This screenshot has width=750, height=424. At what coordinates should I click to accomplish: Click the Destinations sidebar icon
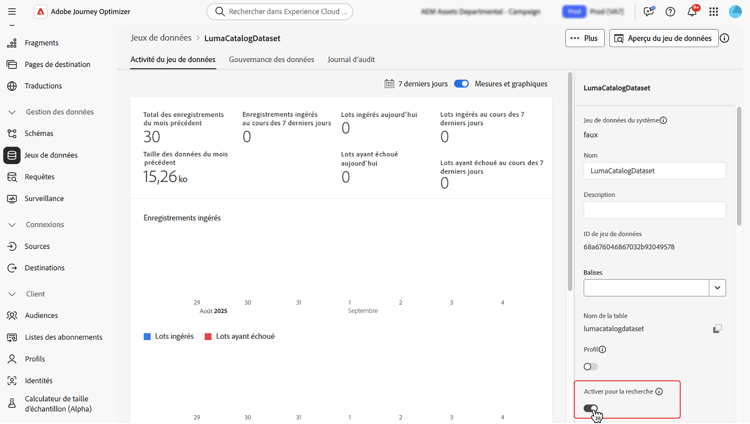12,268
